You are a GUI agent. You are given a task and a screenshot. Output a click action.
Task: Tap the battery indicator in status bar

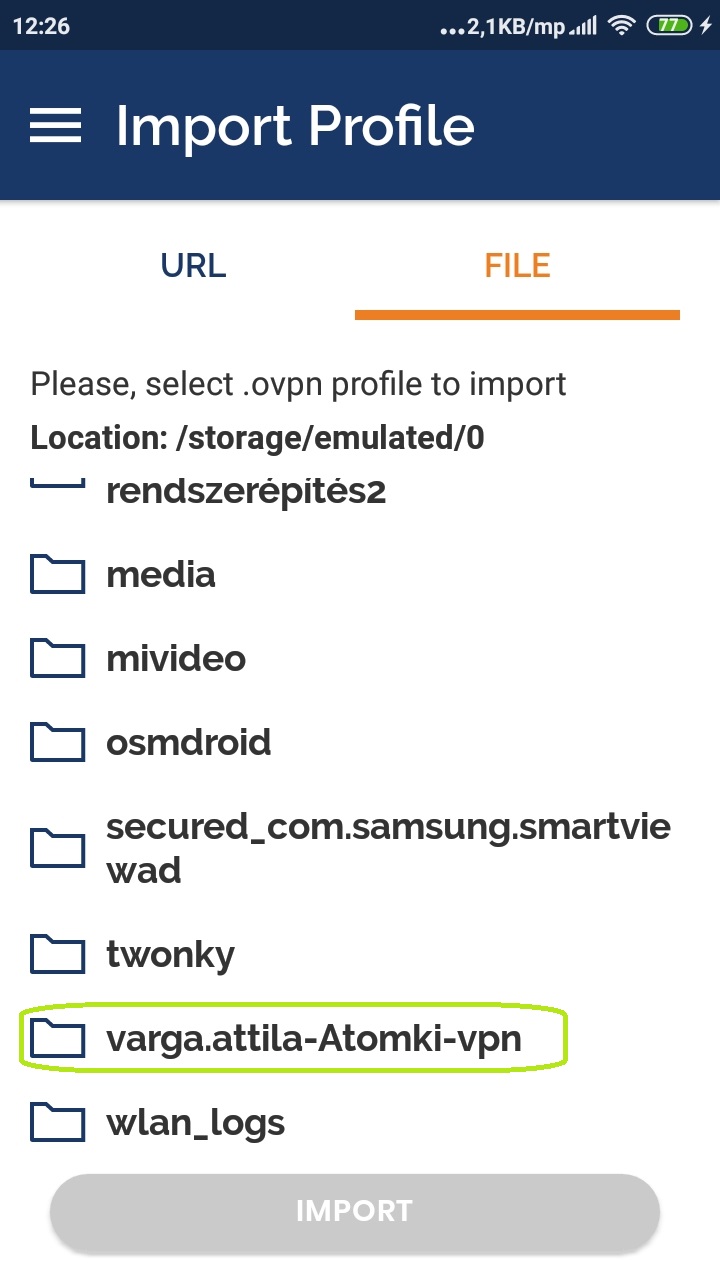coord(668,27)
